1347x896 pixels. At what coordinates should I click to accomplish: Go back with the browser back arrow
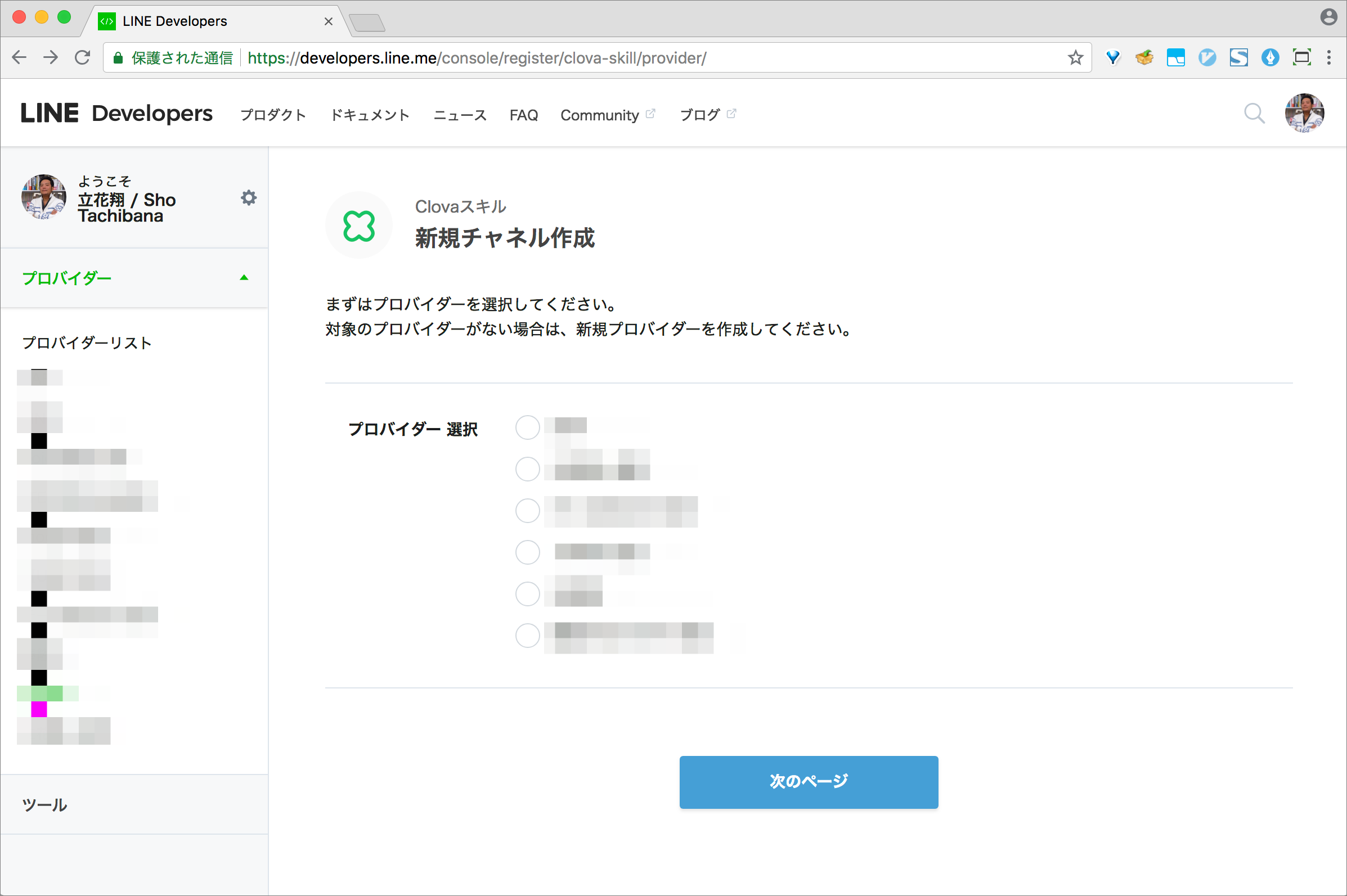point(20,57)
